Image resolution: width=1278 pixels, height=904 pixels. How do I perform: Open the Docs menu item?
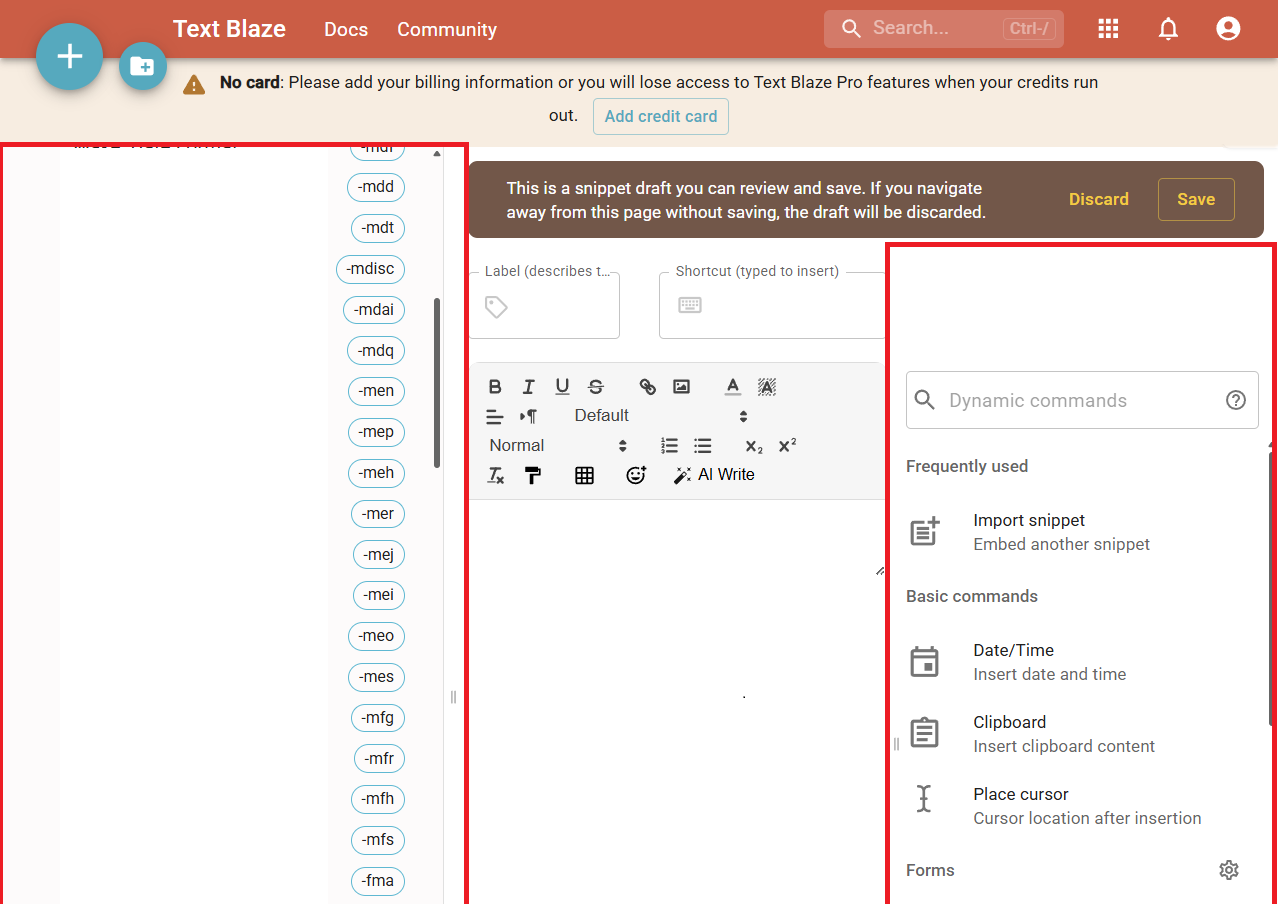(346, 29)
